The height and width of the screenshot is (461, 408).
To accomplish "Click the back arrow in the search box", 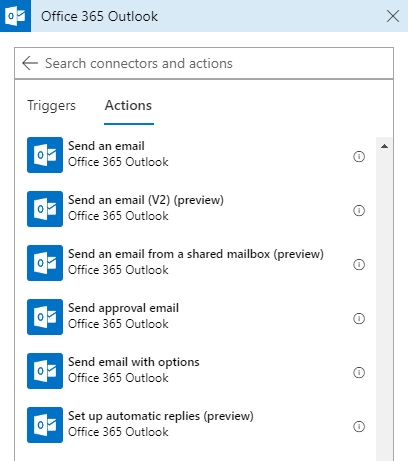I will pyautogui.click(x=30, y=63).
